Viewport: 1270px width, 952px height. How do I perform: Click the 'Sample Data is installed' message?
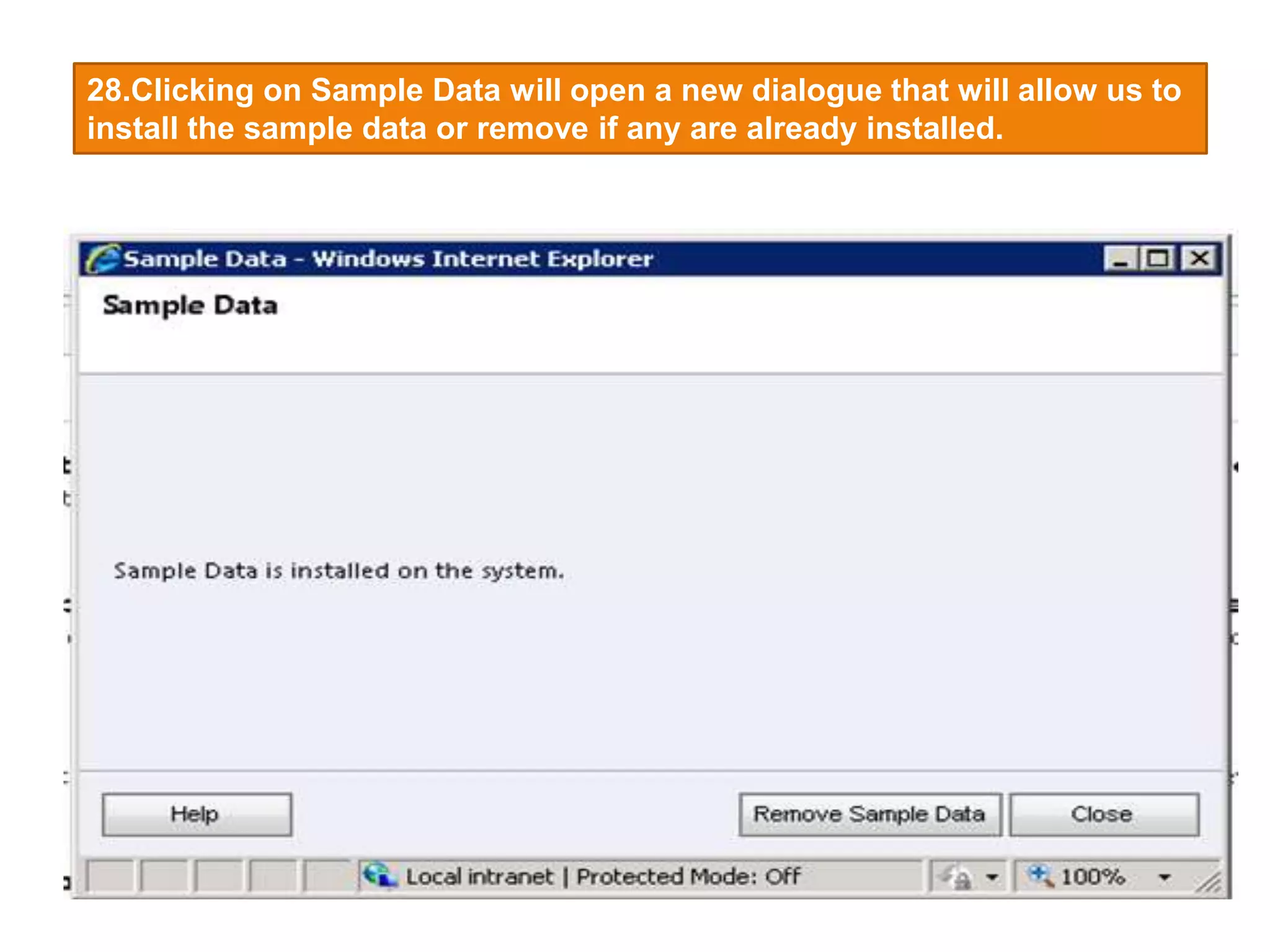(339, 571)
